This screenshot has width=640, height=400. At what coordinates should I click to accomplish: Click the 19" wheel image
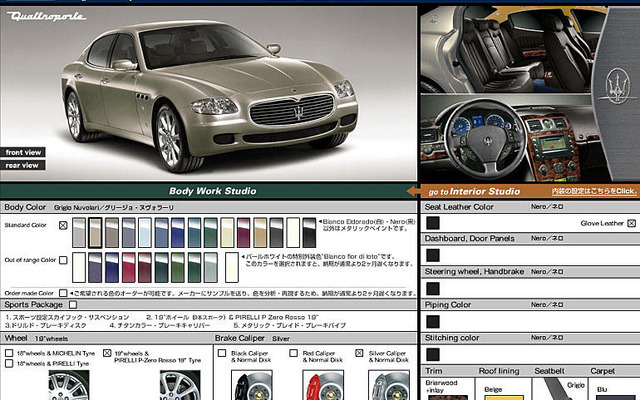tap(180, 385)
